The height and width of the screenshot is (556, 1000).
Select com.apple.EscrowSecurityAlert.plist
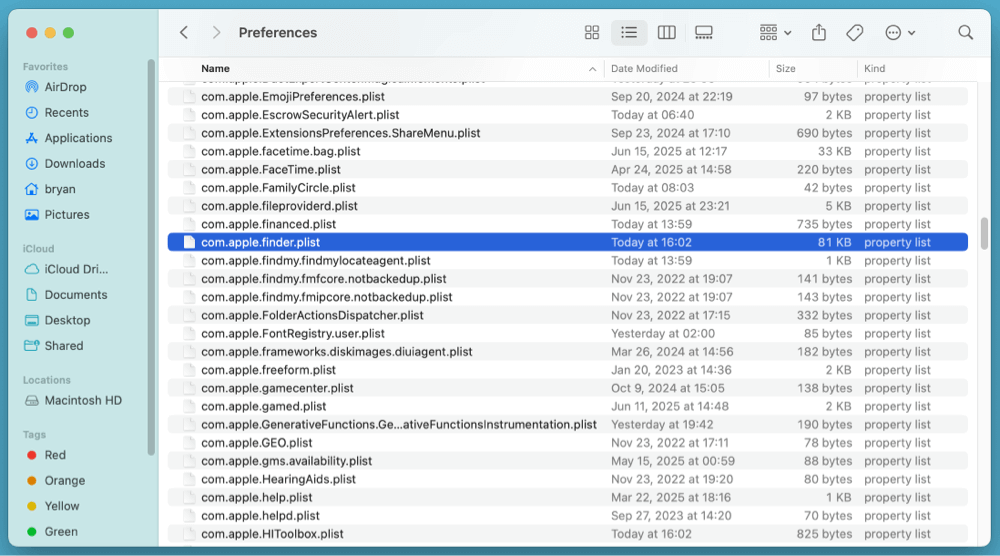click(x=568, y=115)
